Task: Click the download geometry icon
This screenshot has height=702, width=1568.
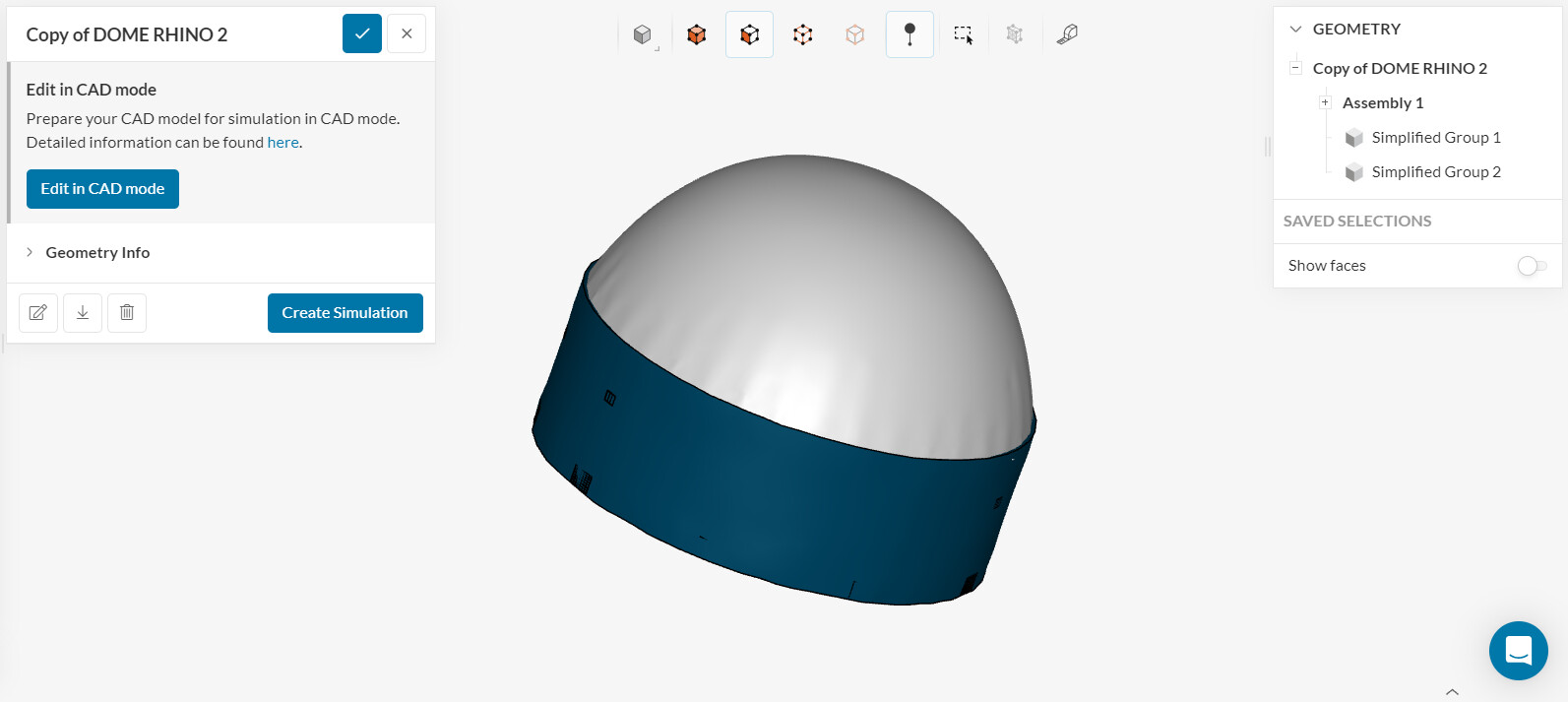Action: click(x=83, y=313)
